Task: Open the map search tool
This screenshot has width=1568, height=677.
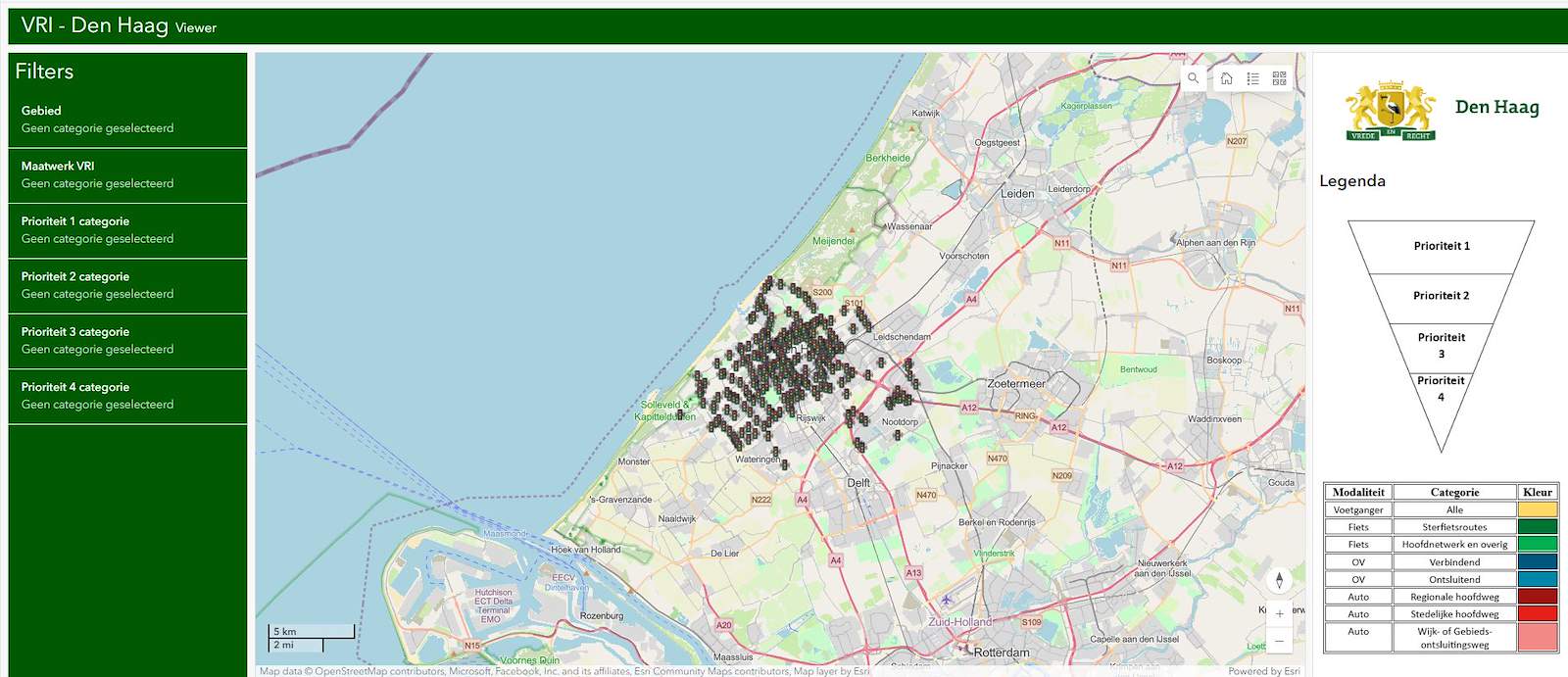Action: click(1193, 78)
